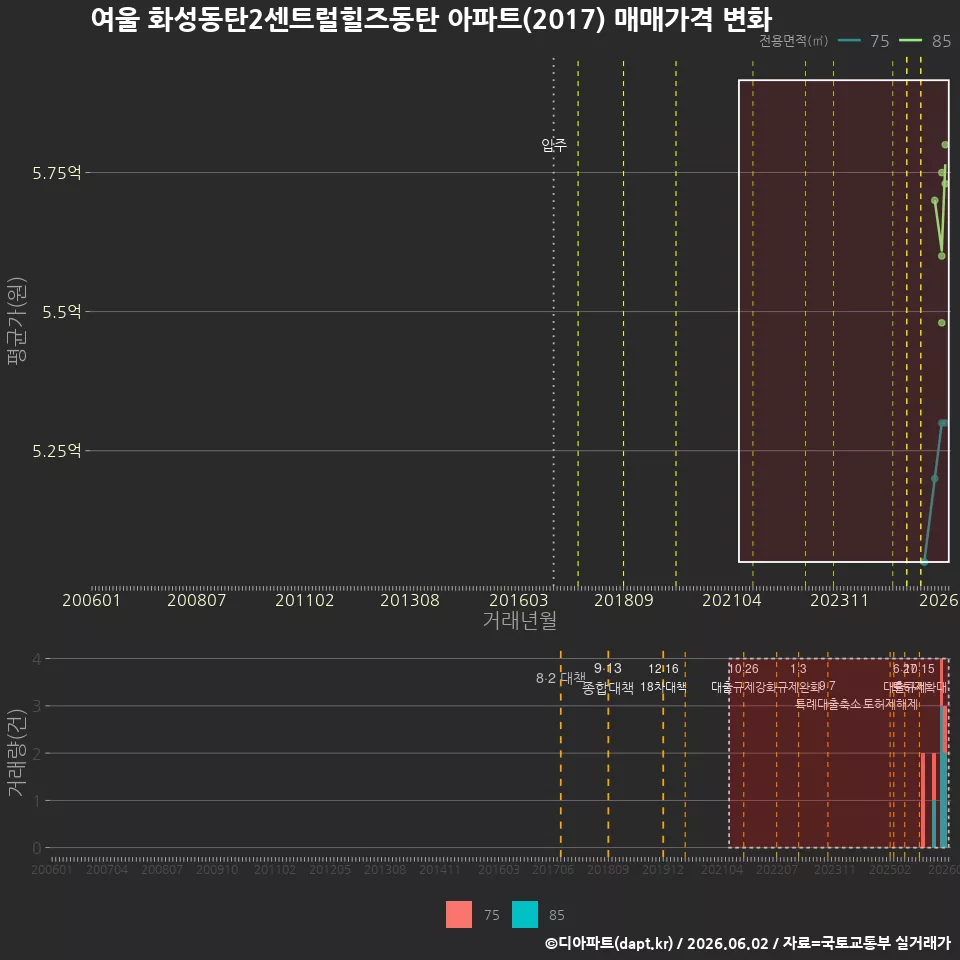Screen dimensions: 960x960
Task: Click the teal 85 square in bottom legend
Action: 525,914
